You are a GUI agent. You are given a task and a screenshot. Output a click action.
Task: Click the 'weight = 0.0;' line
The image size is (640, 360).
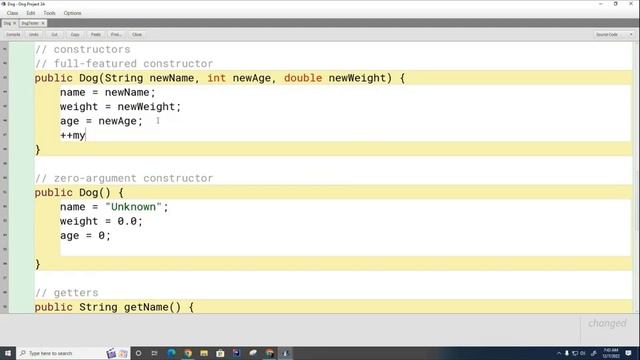(101, 221)
